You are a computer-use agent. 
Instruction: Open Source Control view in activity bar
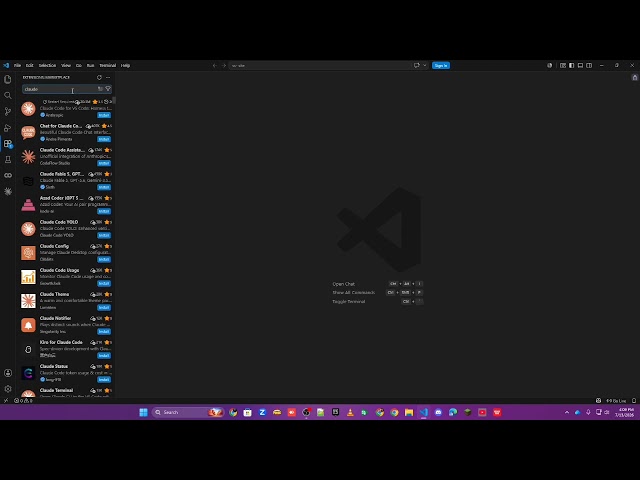click(x=8, y=111)
